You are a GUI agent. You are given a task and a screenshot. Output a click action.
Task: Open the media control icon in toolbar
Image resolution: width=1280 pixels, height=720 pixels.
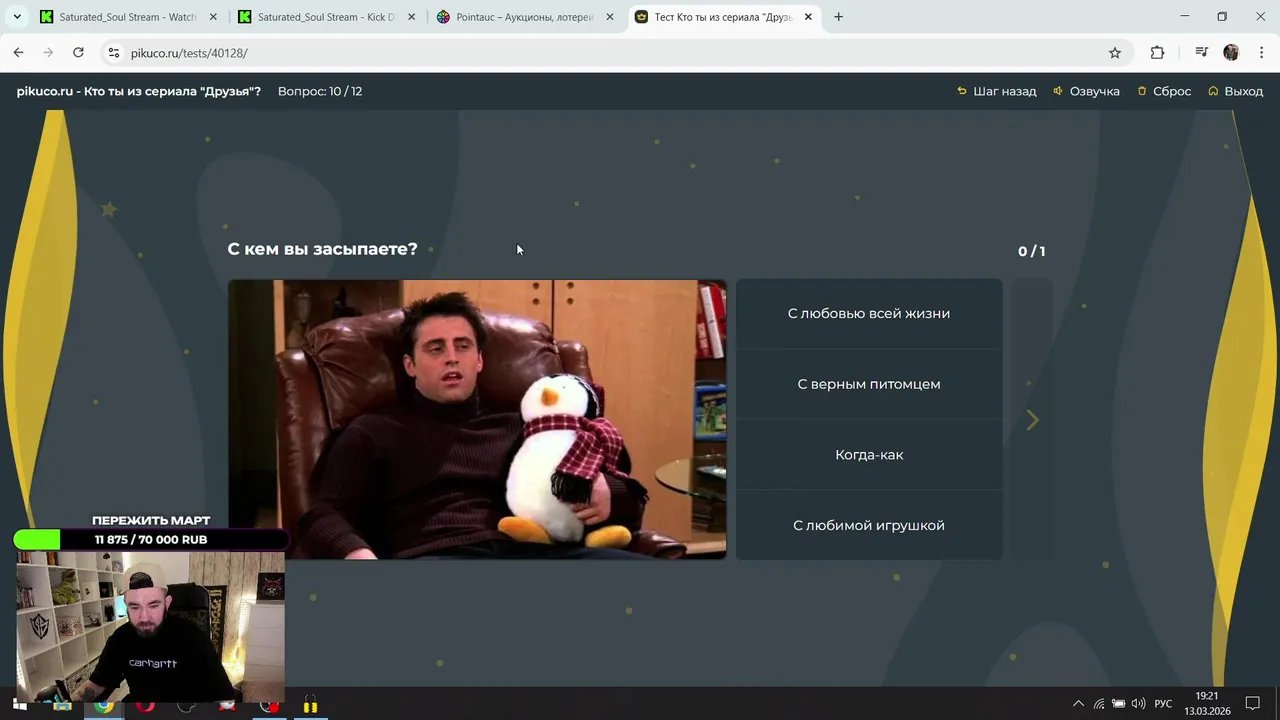click(x=1202, y=53)
